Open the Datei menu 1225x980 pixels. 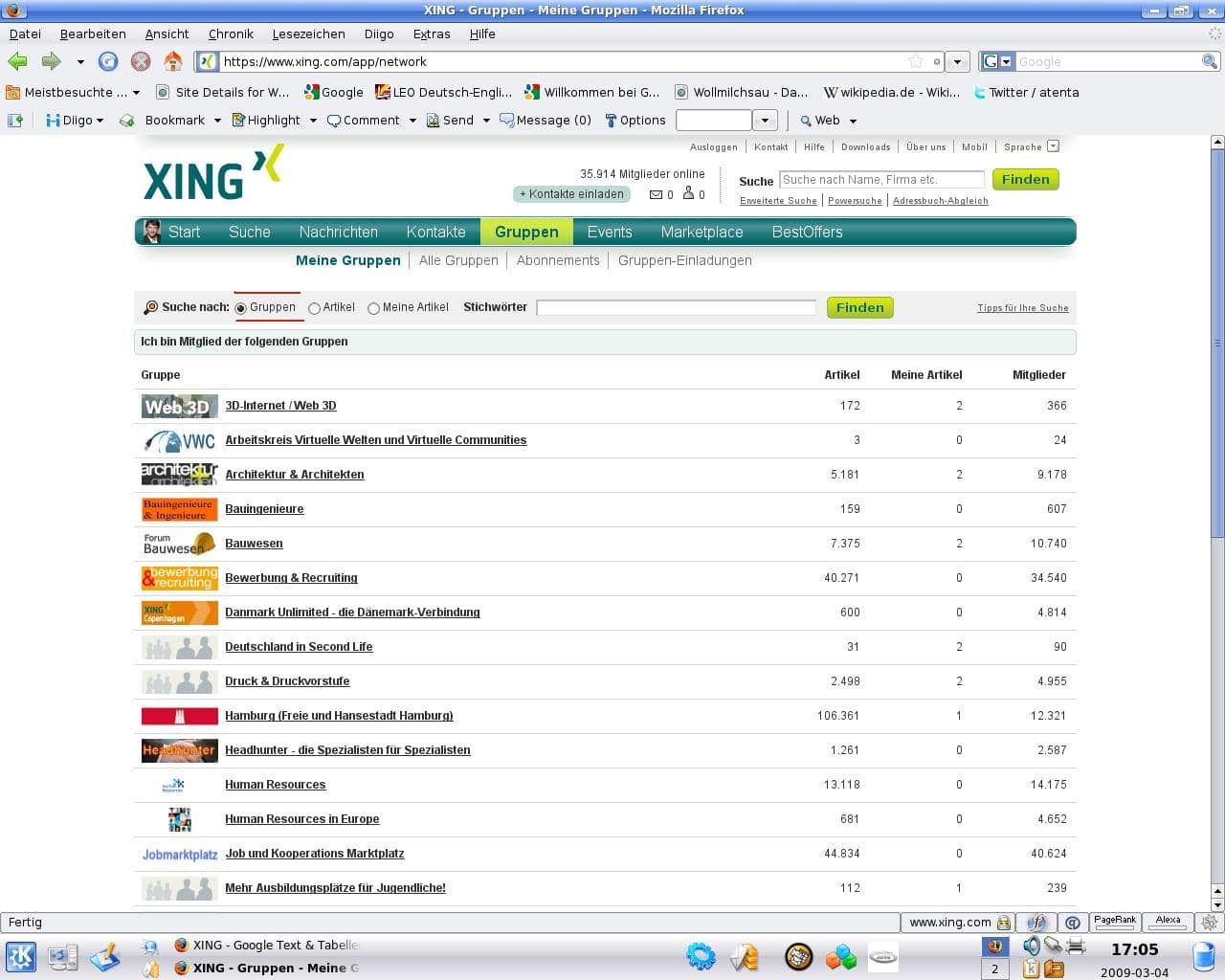(x=25, y=33)
